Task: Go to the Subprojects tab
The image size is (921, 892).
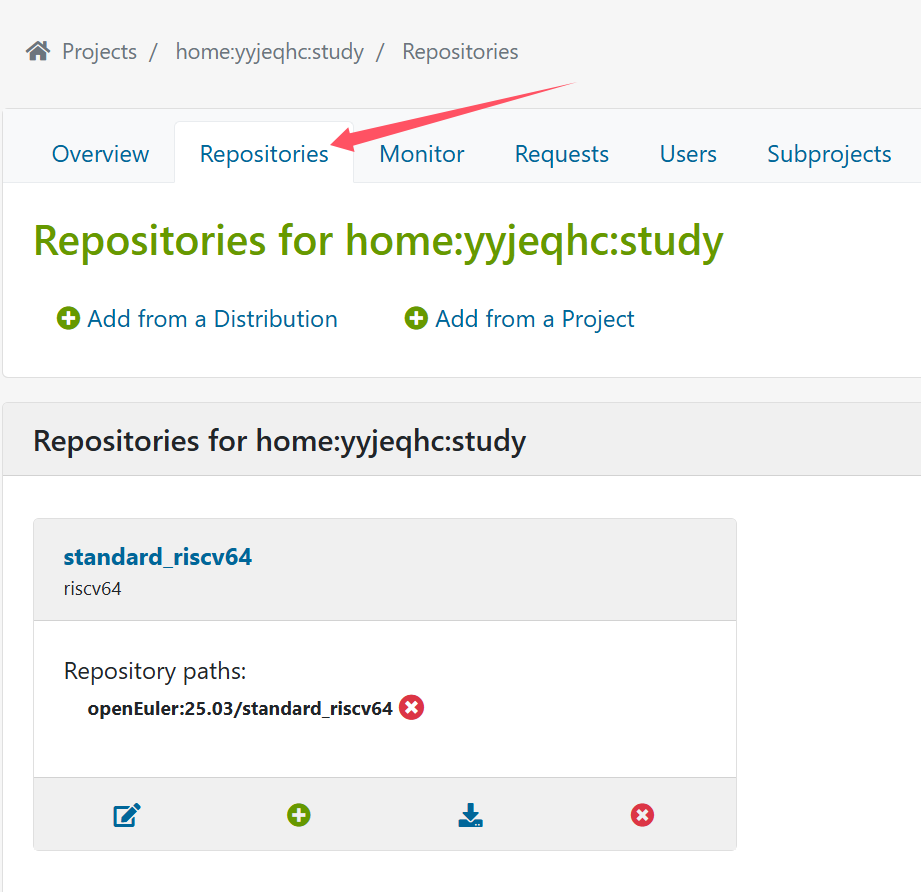Action: pyautogui.click(x=829, y=154)
